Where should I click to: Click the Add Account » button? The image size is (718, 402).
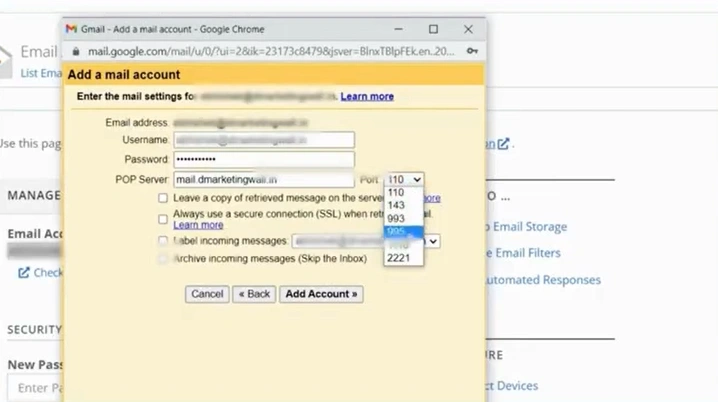pos(321,294)
